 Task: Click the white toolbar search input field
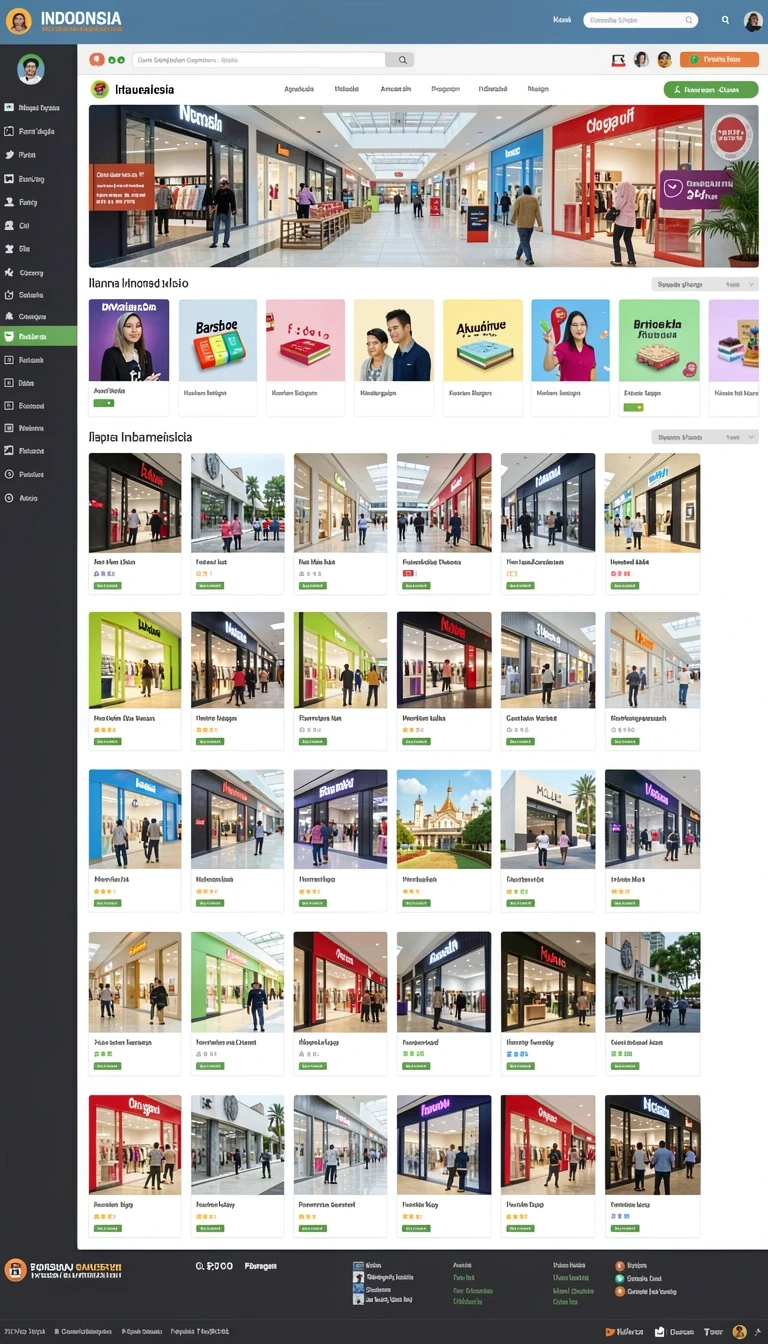point(259,60)
